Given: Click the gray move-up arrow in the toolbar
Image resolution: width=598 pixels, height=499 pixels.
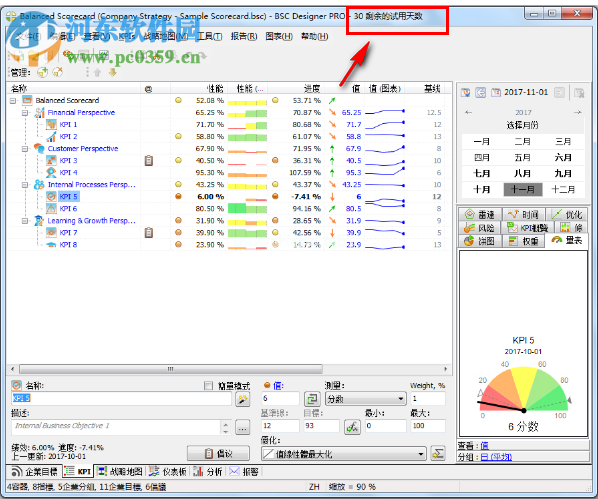Looking at the screenshot, I should pyautogui.click(x=97, y=72).
